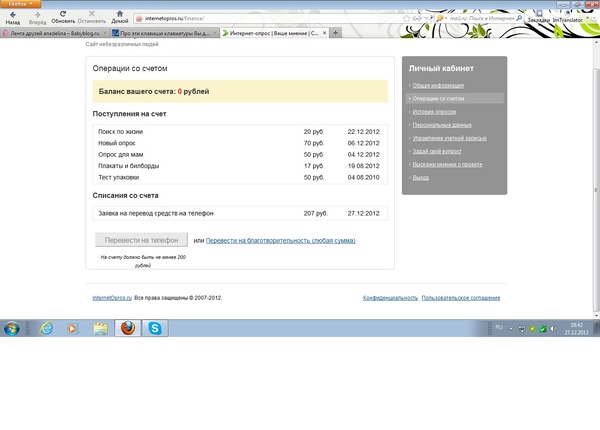Image resolution: width=600 pixels, height=430 pixels.
Task: Open Windows Media Player taskbar icon
Action: [71, 328]
